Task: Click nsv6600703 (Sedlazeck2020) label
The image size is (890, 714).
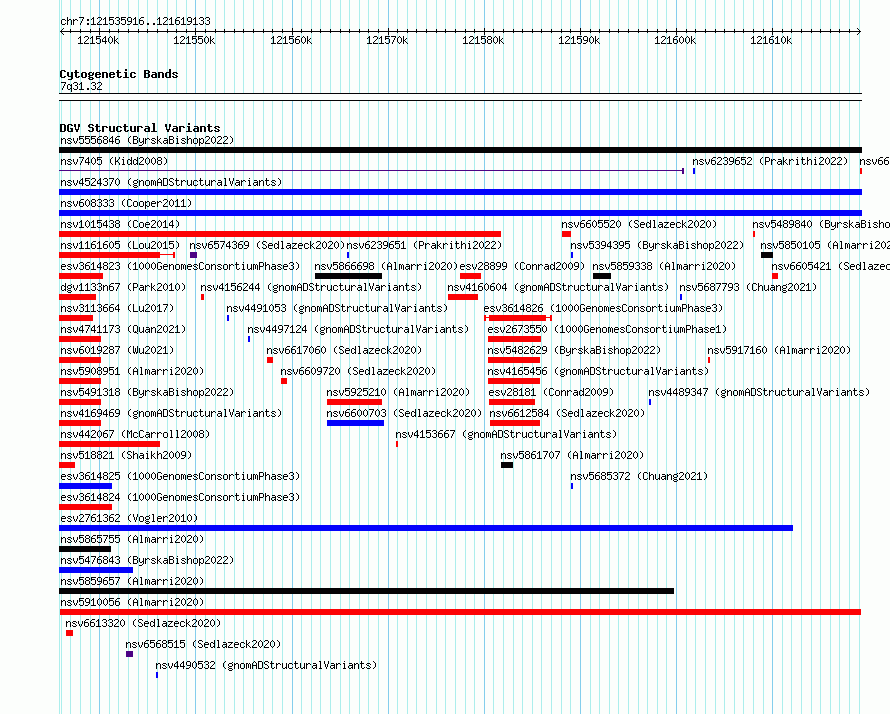Action: coord(404,413)
